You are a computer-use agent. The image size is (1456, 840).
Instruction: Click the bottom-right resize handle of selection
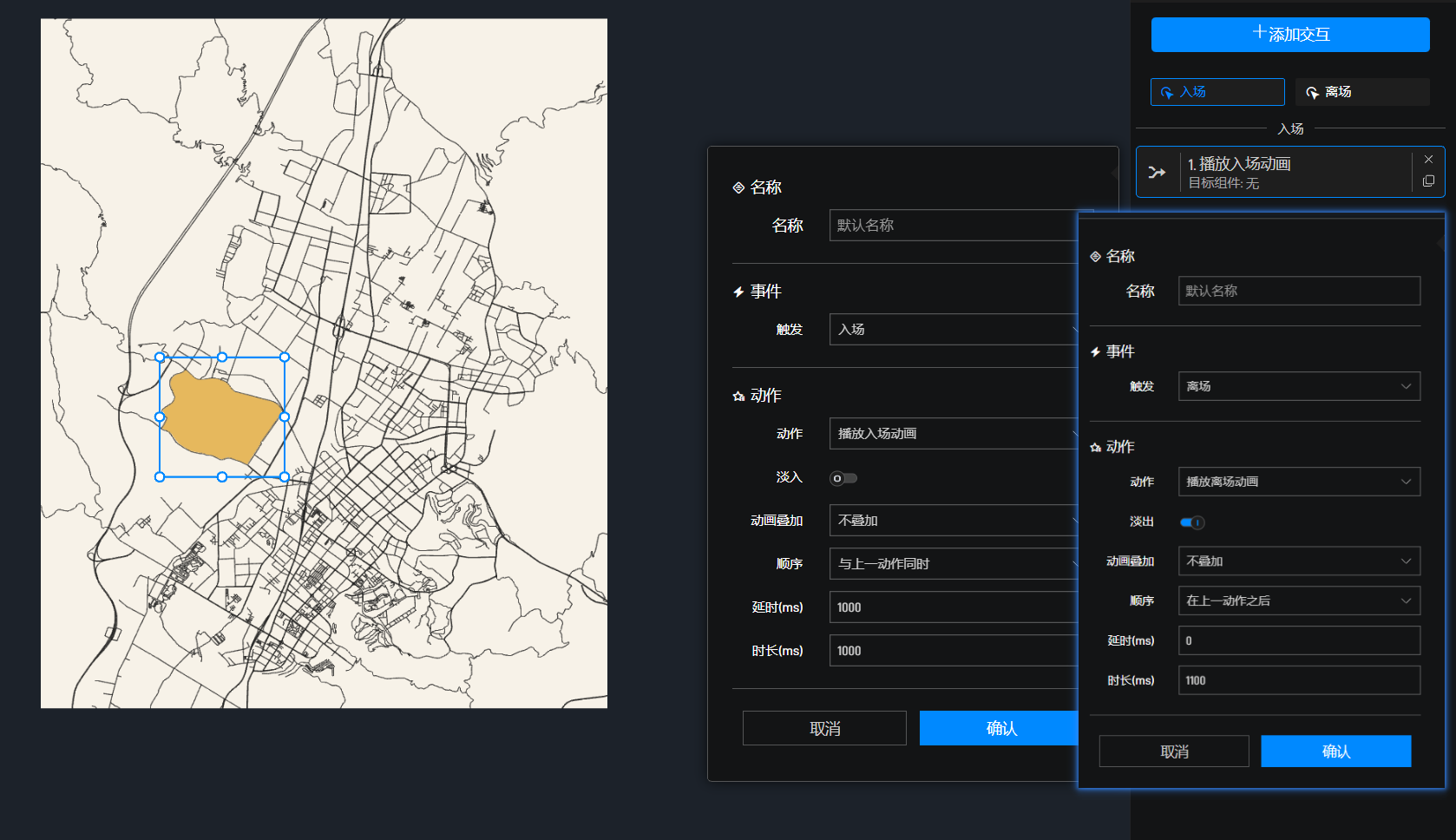click(285, 476)
